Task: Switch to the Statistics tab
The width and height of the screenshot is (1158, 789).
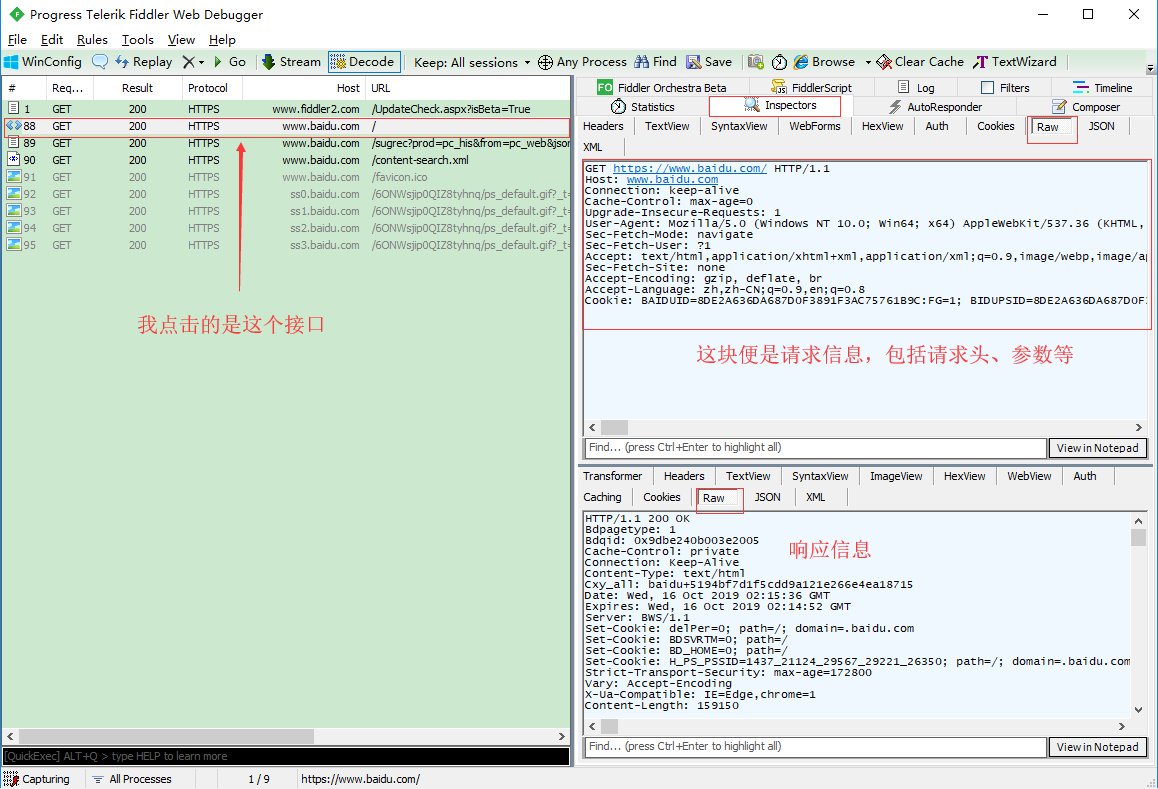Action: tap(643, 107)
